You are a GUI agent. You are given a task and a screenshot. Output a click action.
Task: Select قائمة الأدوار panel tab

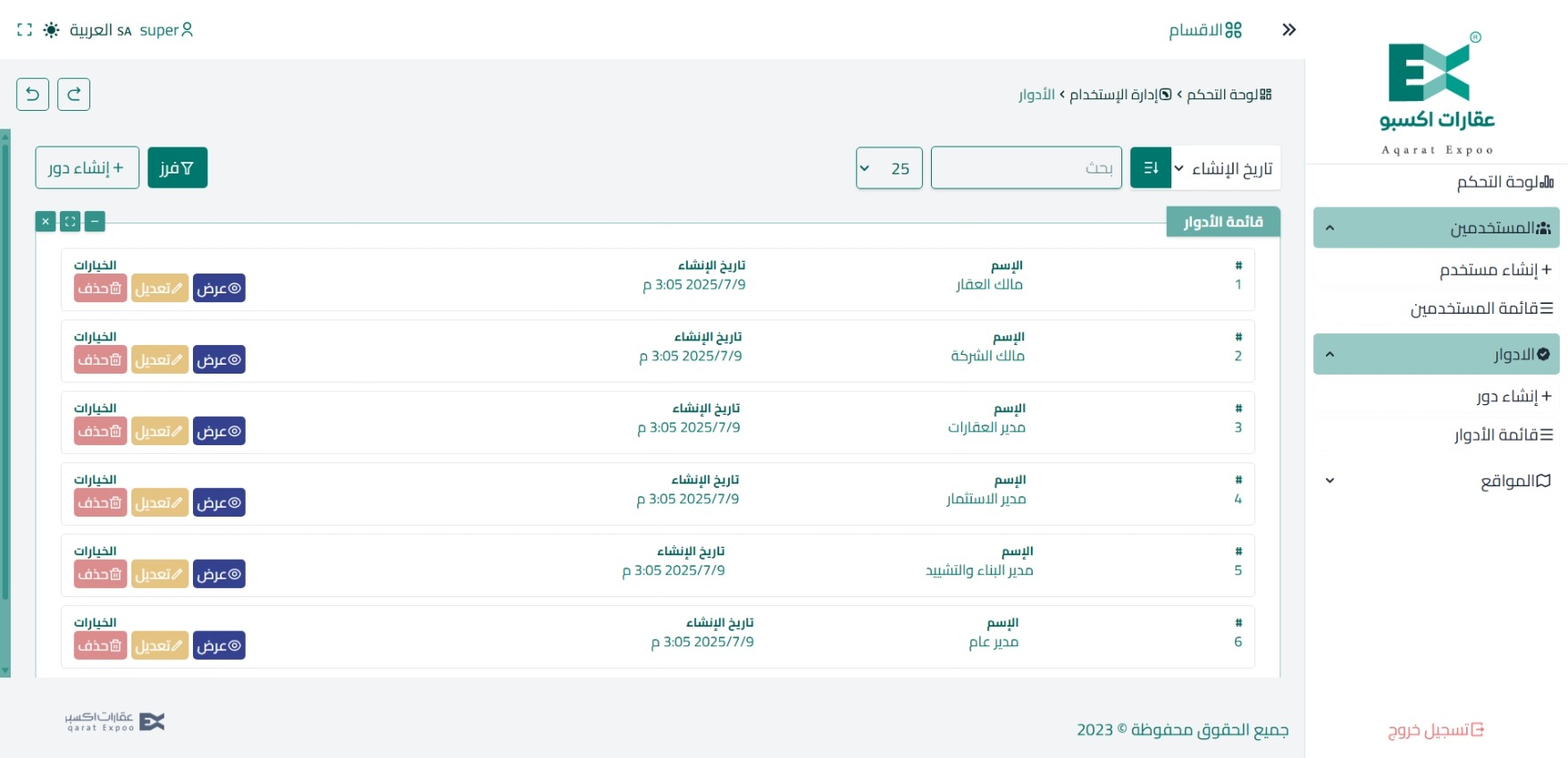point(1223,222)
